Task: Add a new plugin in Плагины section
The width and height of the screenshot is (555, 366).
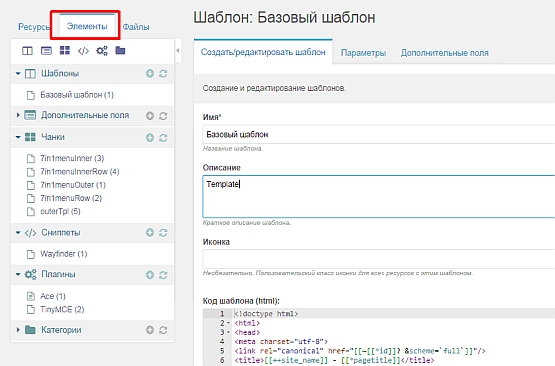Action: pos(150,275)
